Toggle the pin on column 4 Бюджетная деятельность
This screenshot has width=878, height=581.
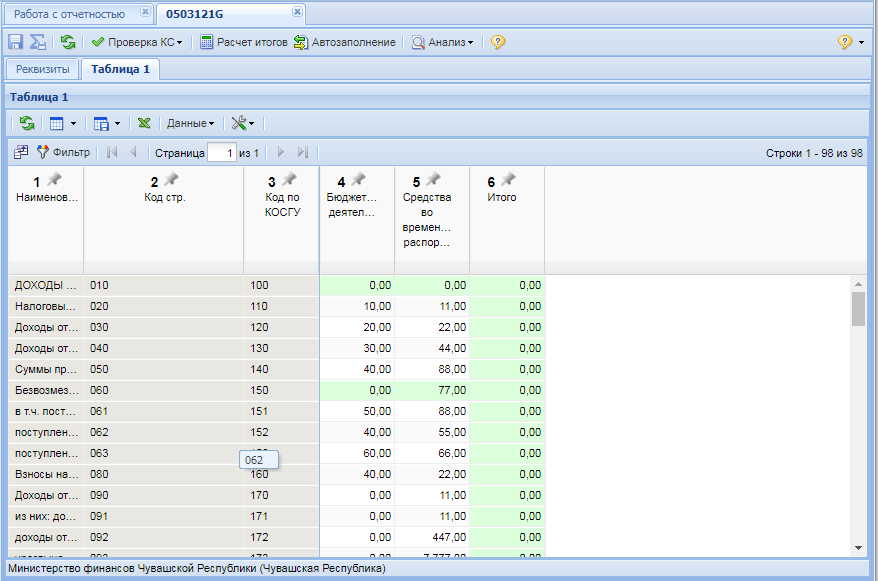click(x=358, y=179)
